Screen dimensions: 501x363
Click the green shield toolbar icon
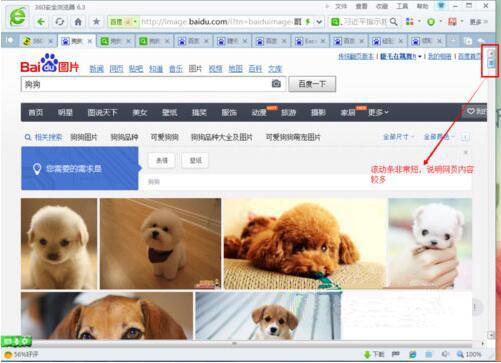click(x=431, y=22)
